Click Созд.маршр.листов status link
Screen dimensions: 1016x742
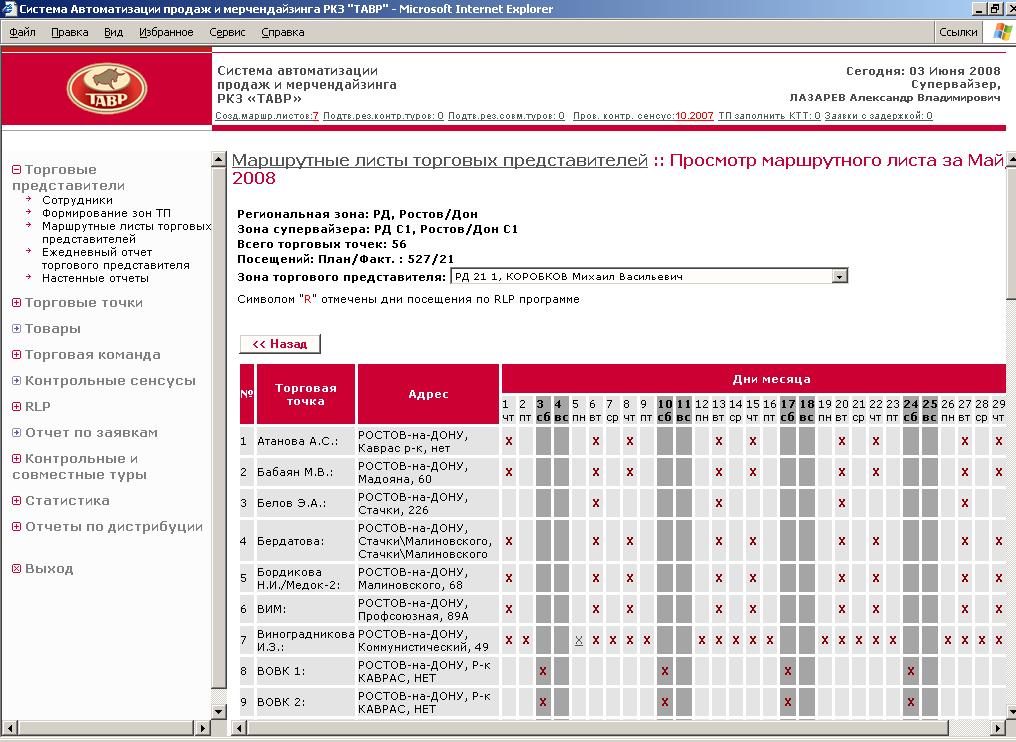(266, 116)
